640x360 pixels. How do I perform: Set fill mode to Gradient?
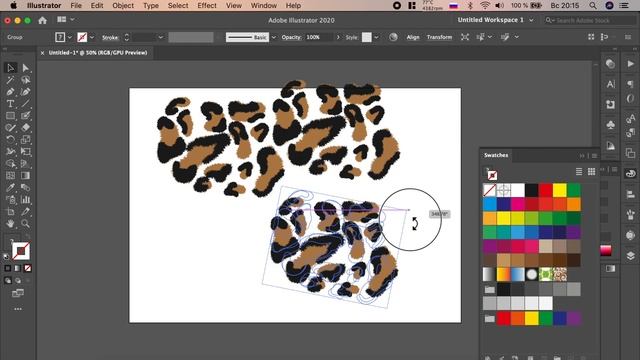pyautogui.click(x=18, y=268)
